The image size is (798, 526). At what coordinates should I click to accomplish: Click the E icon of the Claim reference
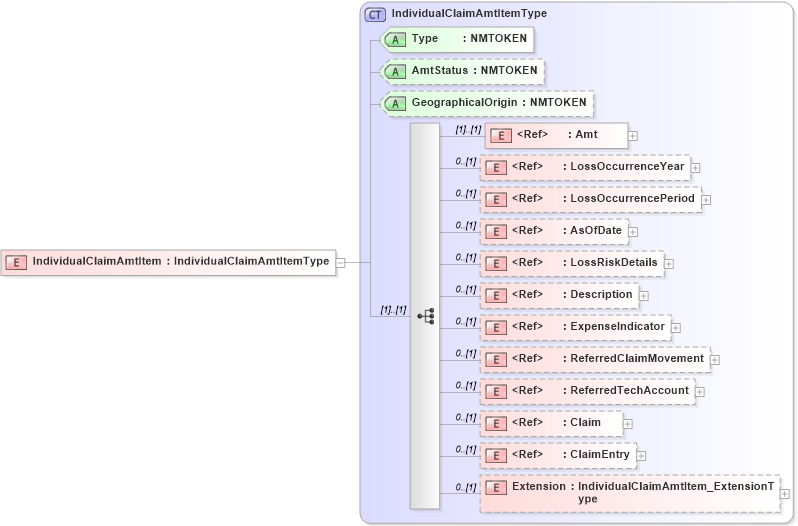[x=496, y=424]
